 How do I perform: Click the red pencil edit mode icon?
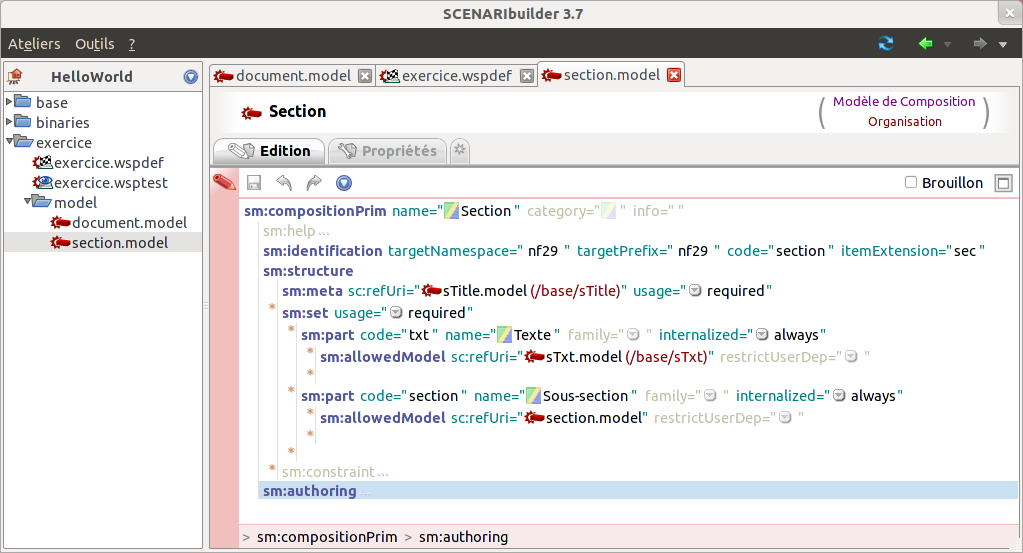pyautogui.click(x=224, y=182)
